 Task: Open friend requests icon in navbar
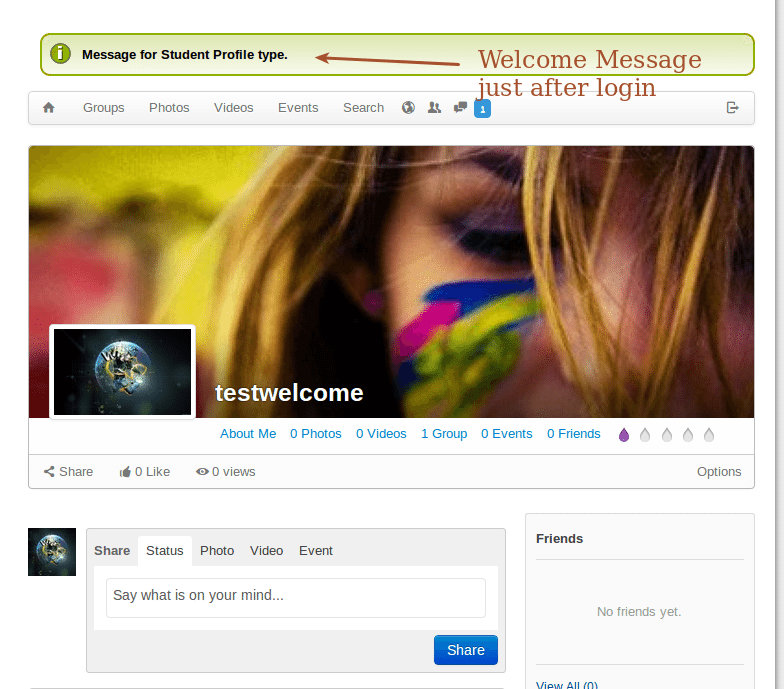[x=434, y=108]
